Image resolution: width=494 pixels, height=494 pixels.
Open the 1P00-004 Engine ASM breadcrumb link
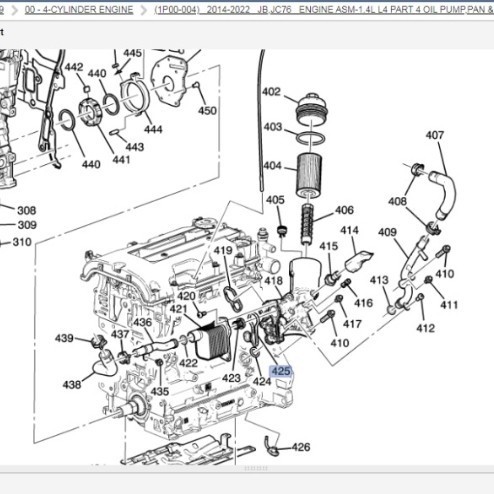[324, 10]
